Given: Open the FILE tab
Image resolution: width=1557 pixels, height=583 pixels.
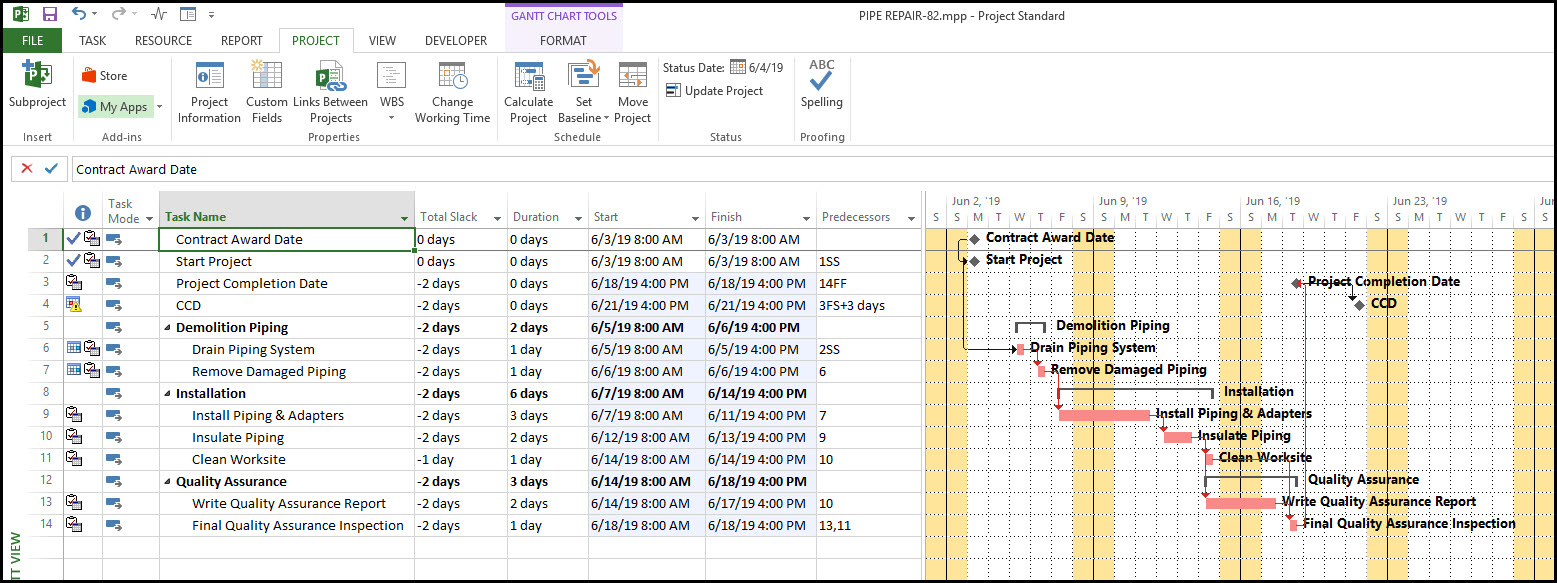Looking at the screenshot, I should [x=32, y=41].
